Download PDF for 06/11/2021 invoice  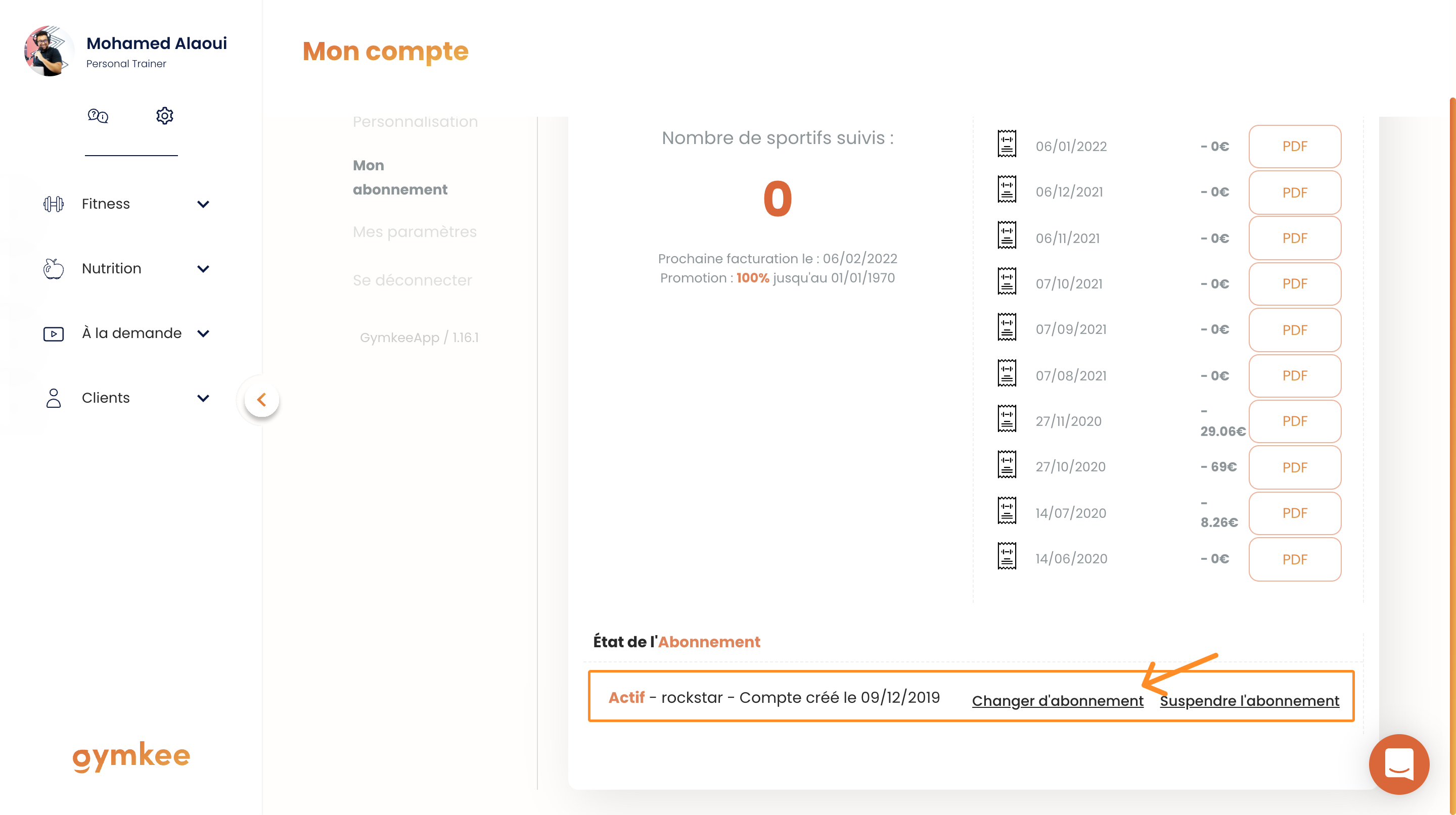(1294, 238)
